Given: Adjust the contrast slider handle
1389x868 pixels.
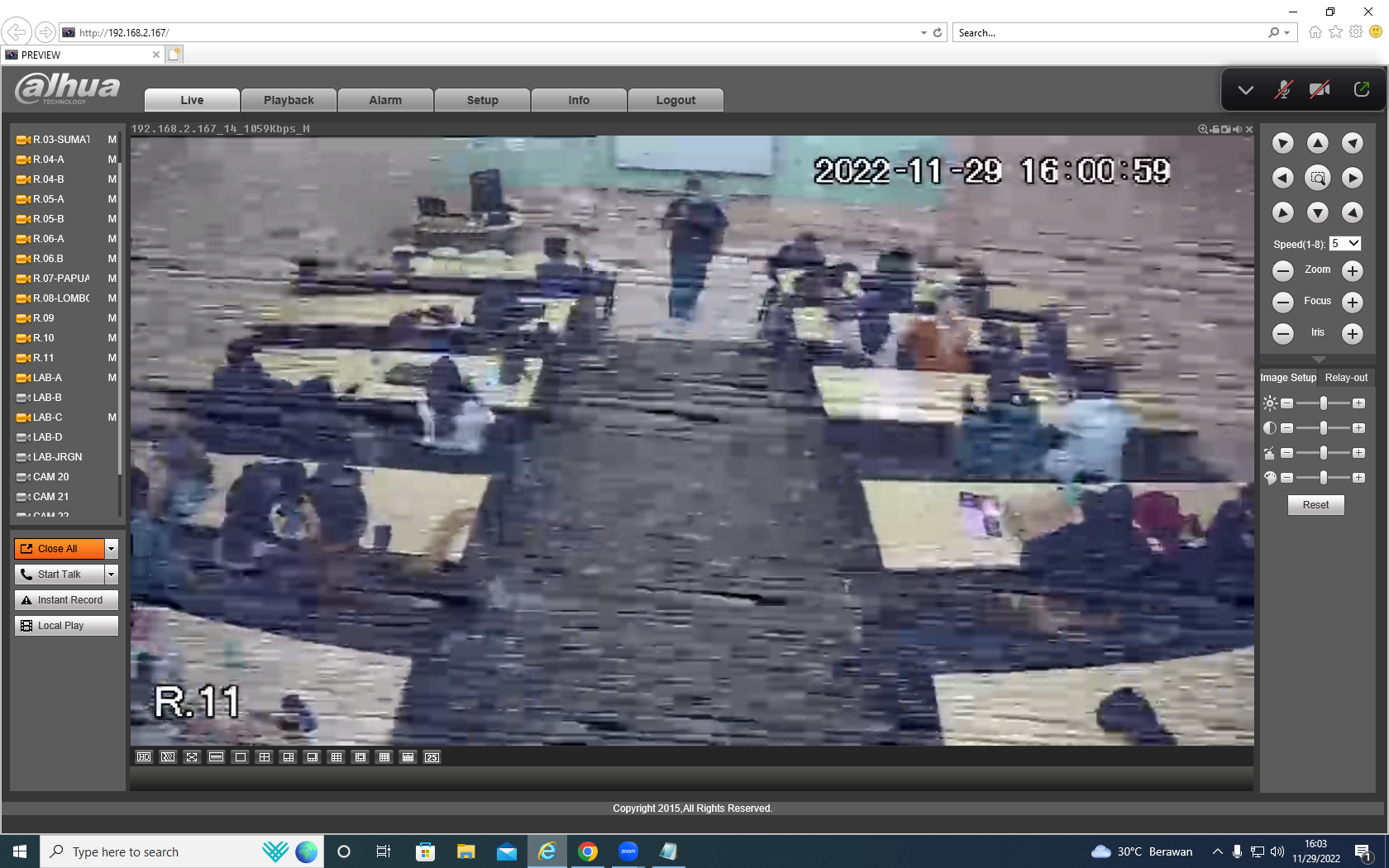Looking at the screenshot, I should click(1324, 428).
